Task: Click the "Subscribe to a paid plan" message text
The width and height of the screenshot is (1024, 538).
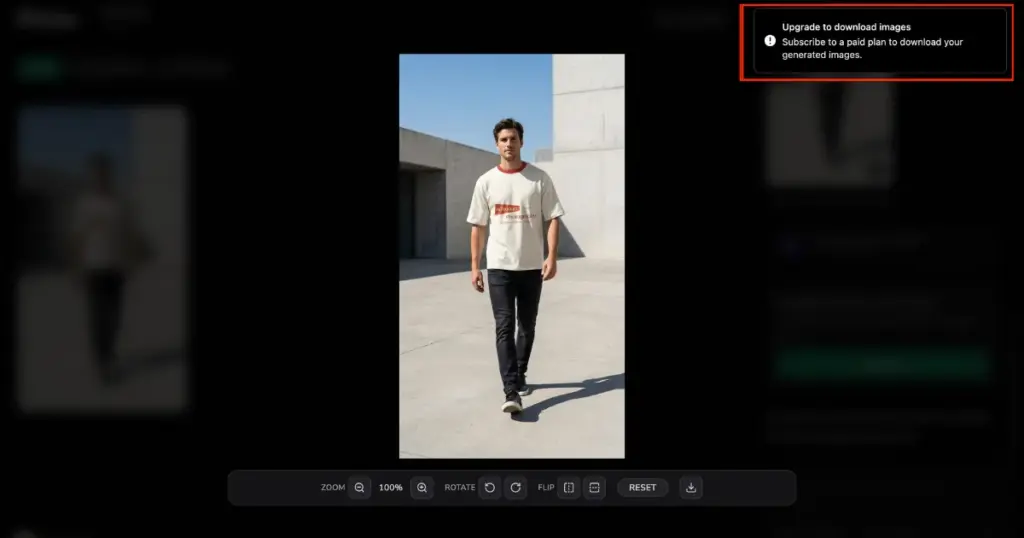Action: 872,48
